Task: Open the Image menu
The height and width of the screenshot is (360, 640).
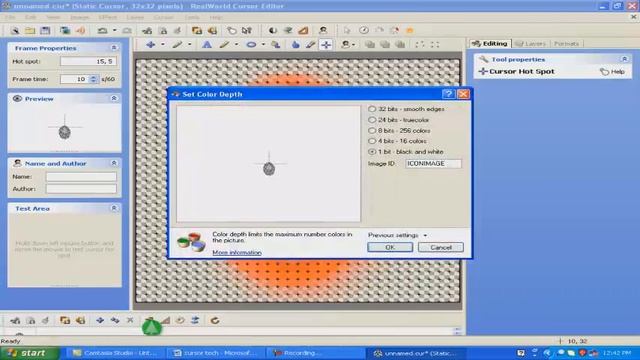Action: 80,18
